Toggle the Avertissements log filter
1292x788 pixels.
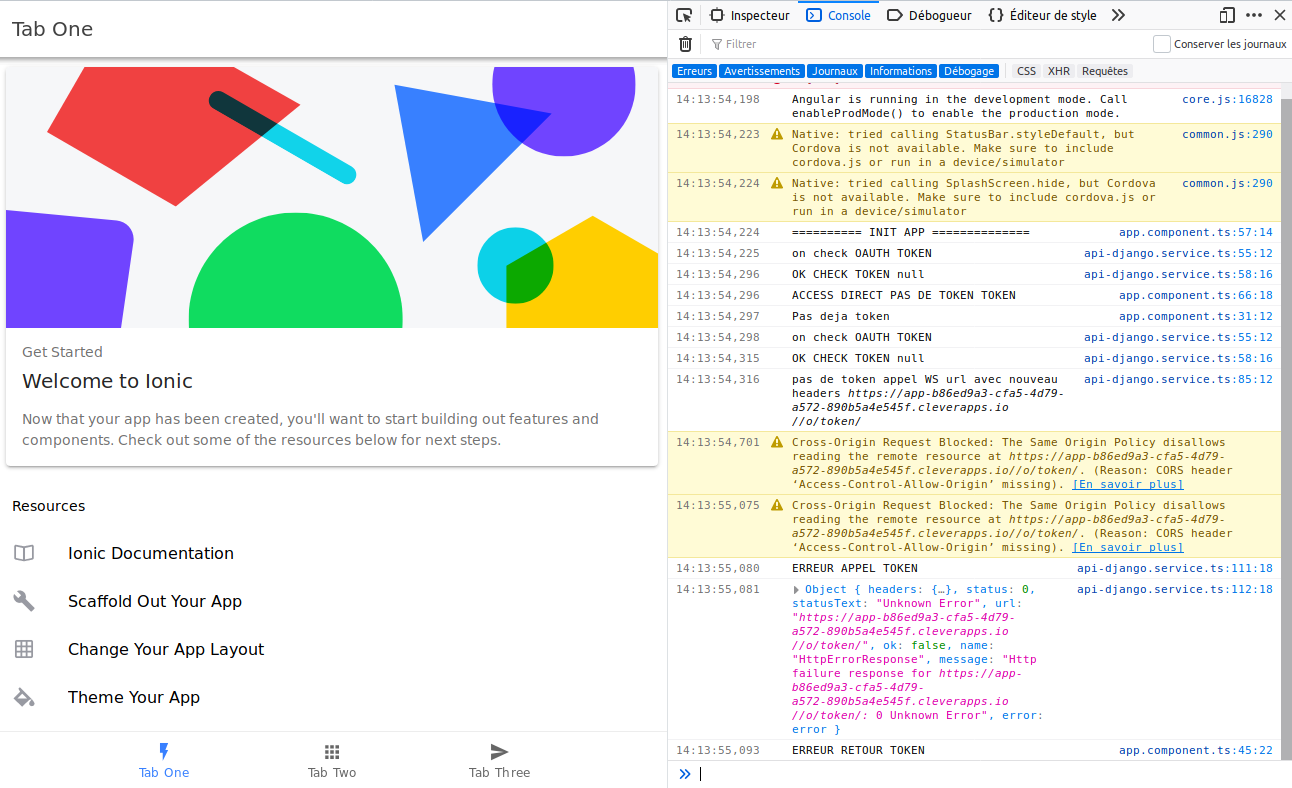(762, 71)
